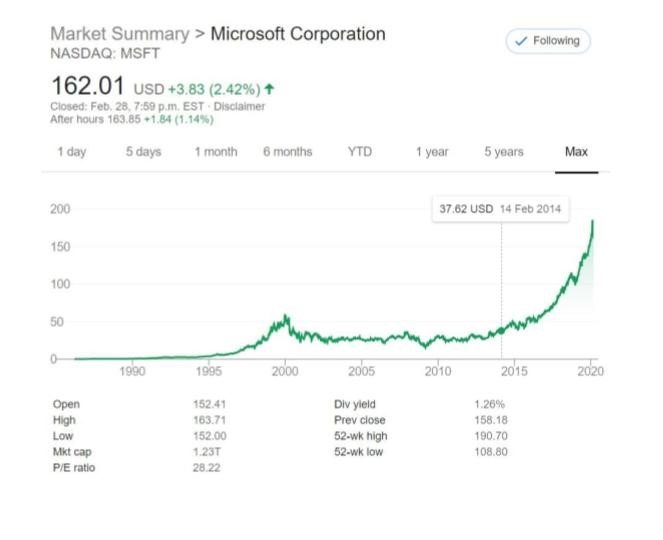
Task: Click the 52-wk high value 190.70
Action: pyautogui.click(x=488, y=436)
